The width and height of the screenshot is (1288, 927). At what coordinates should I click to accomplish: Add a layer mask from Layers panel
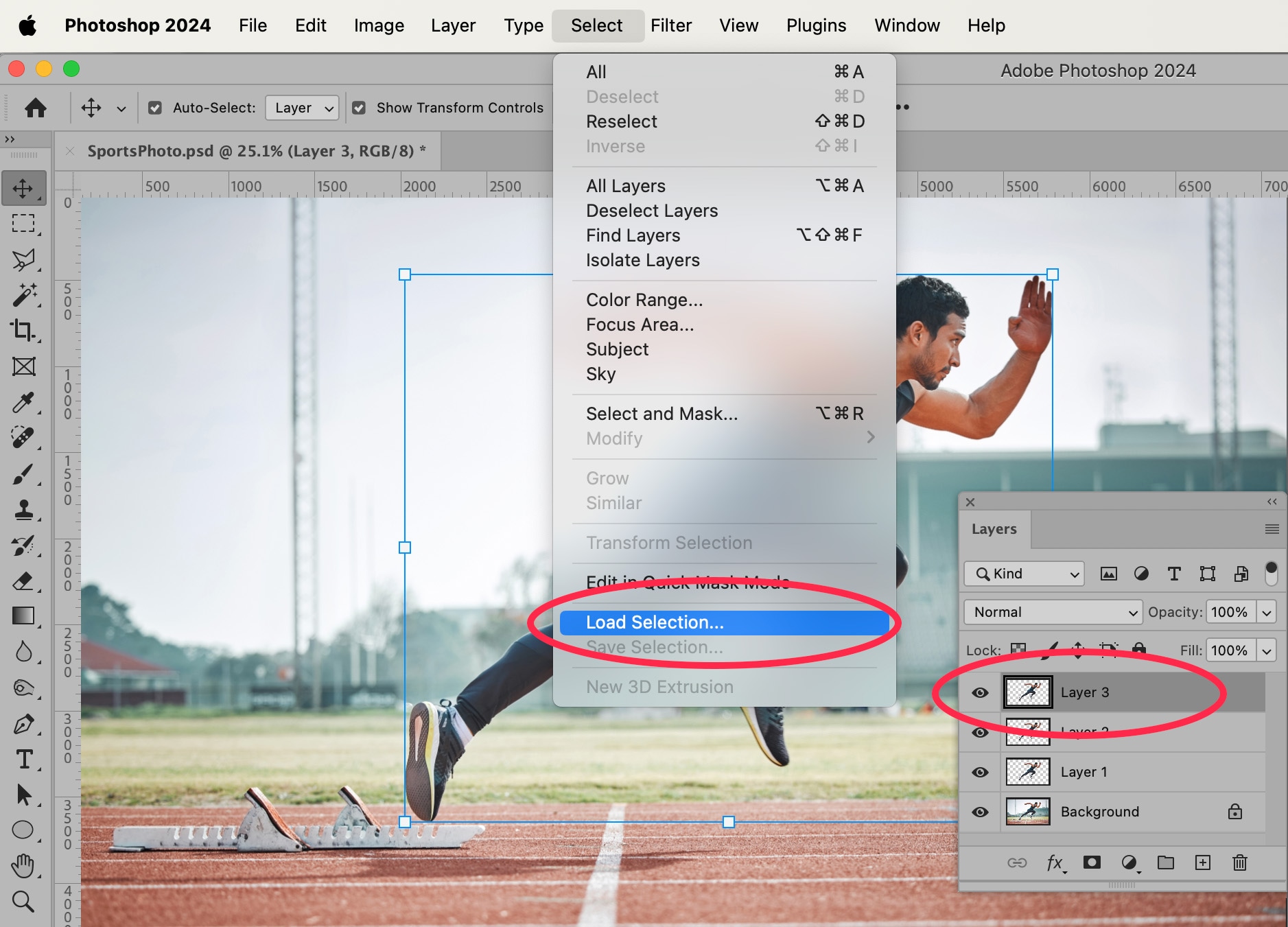(x=1091, y=863)
